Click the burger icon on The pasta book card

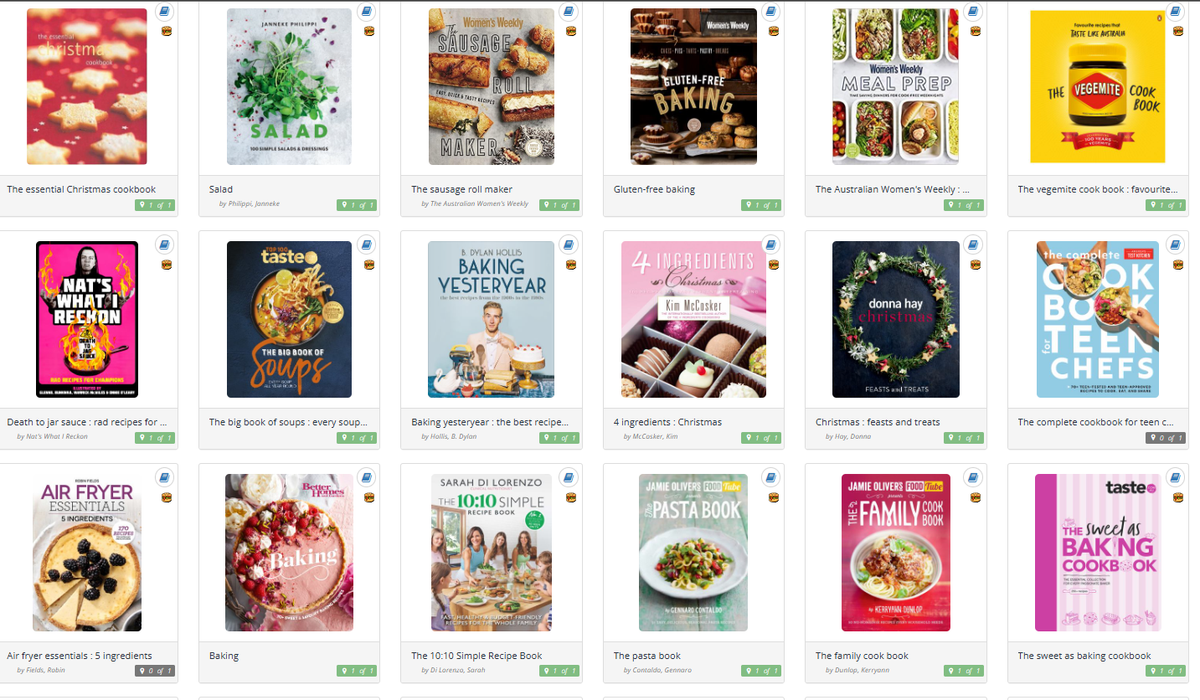click(x=772, y=497)
